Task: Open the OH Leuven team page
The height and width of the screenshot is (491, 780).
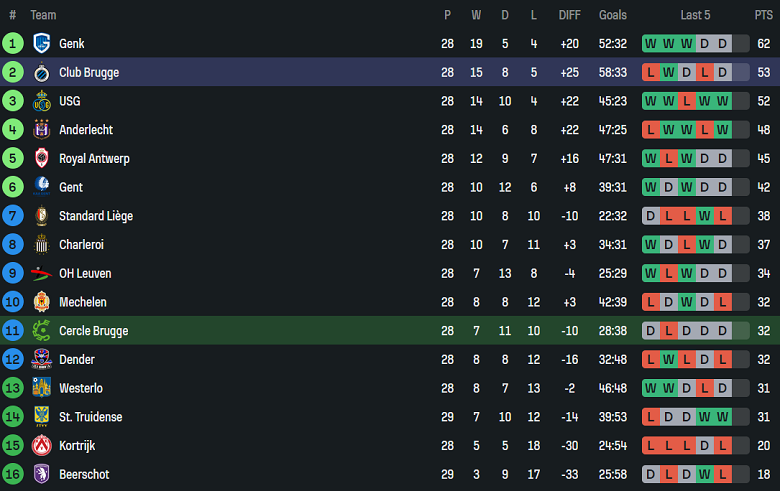Action: [85, 273]
